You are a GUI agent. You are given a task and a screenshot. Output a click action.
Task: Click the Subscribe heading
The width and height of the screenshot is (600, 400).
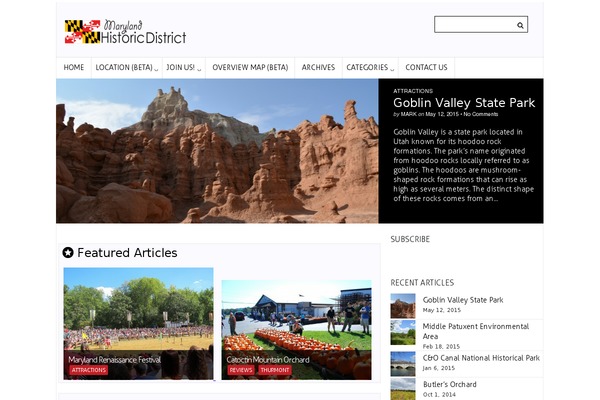click(x=410, y=239)
